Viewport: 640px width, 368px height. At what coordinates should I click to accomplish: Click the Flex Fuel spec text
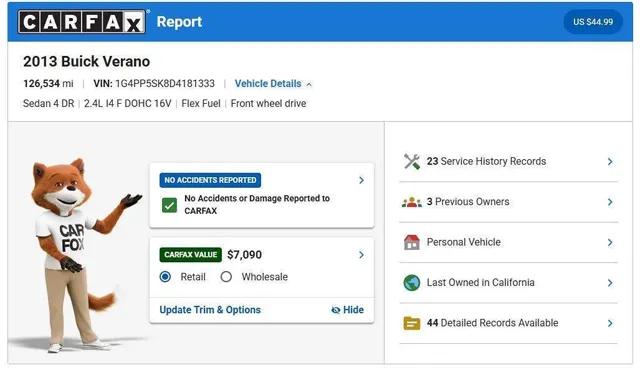coord(201,104)
